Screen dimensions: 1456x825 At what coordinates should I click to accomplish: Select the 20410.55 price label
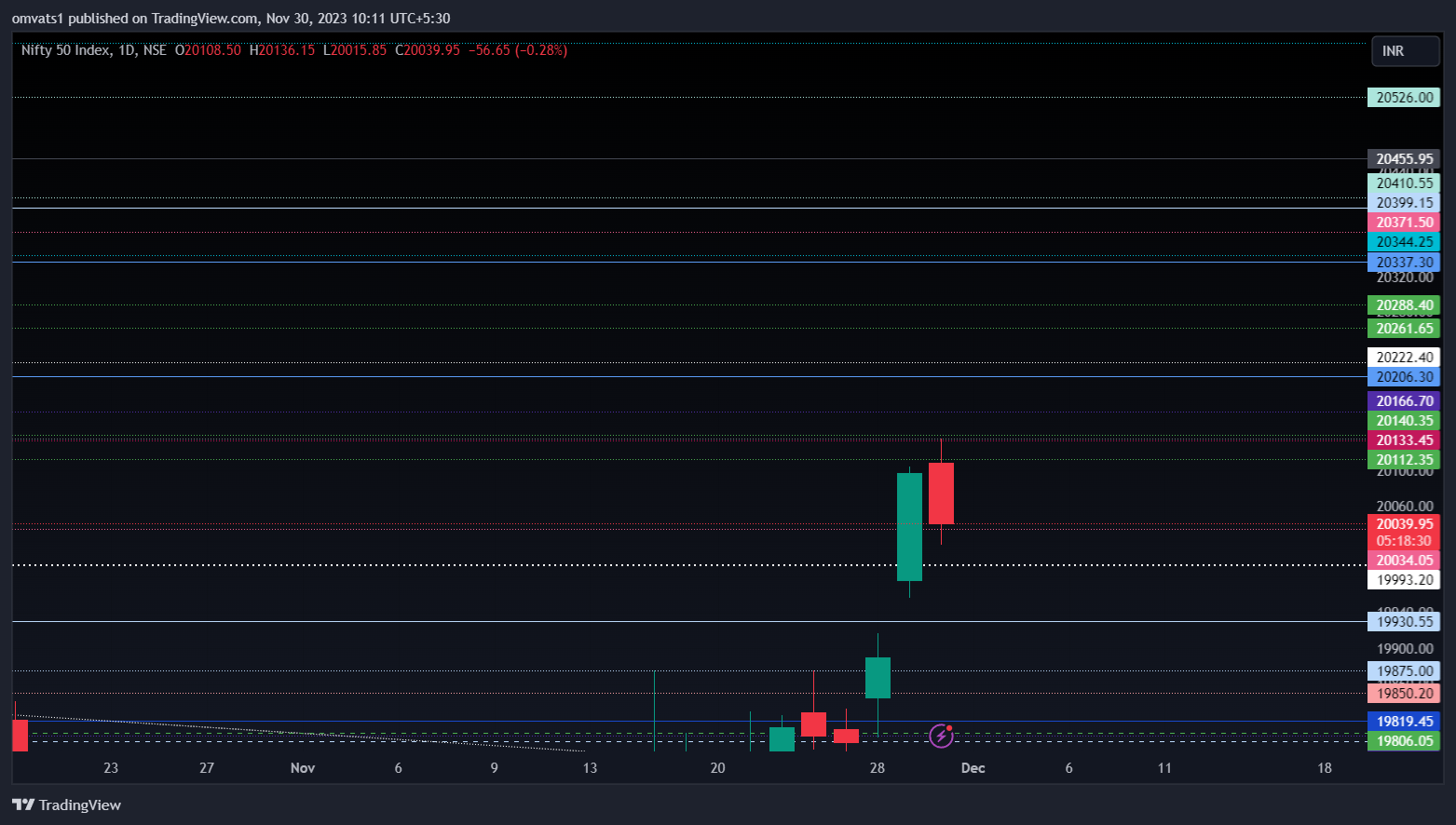point(1404,183)
